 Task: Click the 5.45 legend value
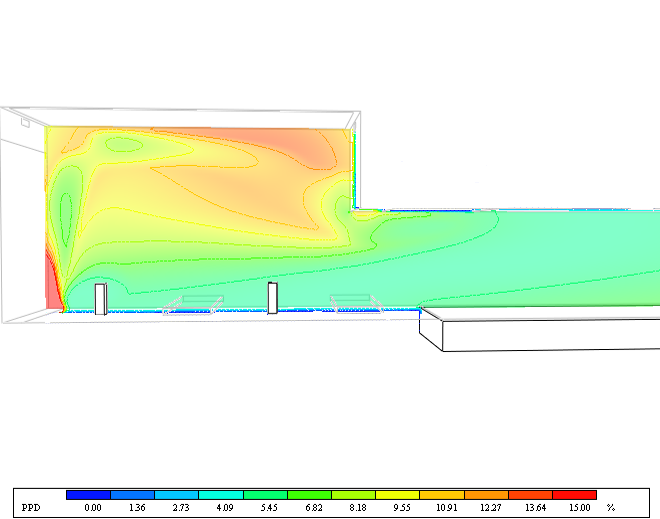pyautogui.click(x=269, y=508)
